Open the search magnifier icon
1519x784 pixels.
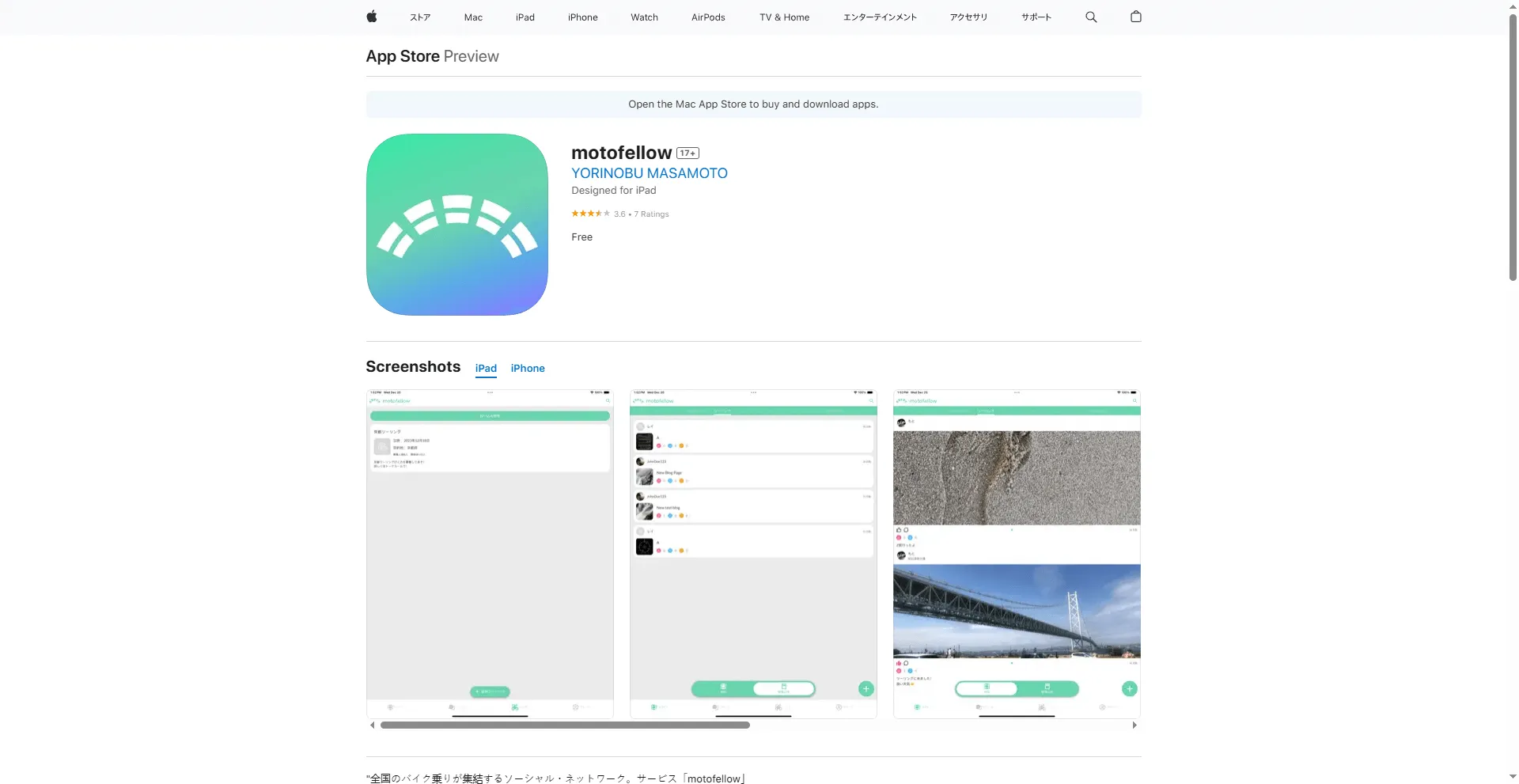(1091, 17)
